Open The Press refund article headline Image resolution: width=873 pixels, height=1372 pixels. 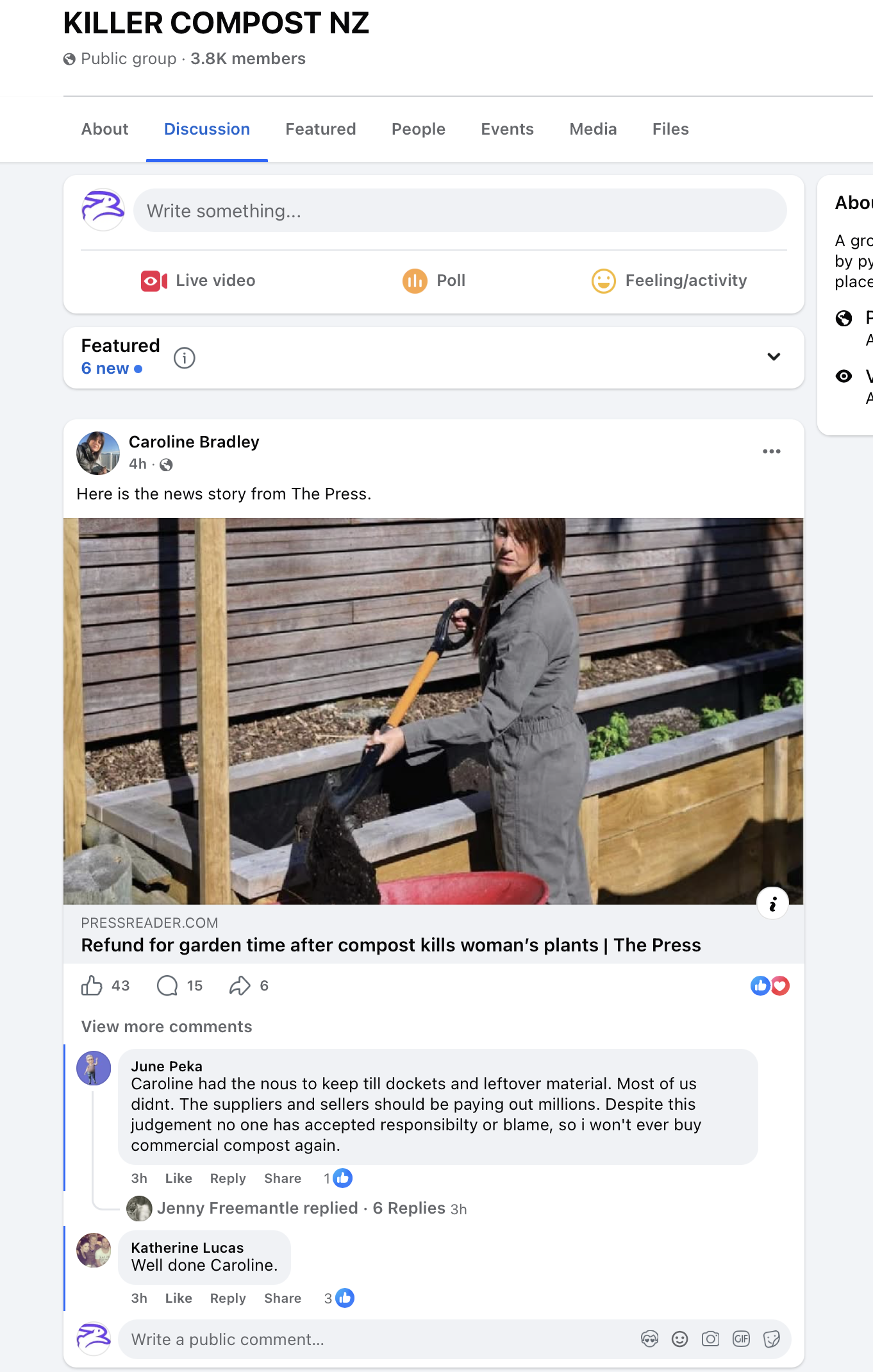point(391,945)
